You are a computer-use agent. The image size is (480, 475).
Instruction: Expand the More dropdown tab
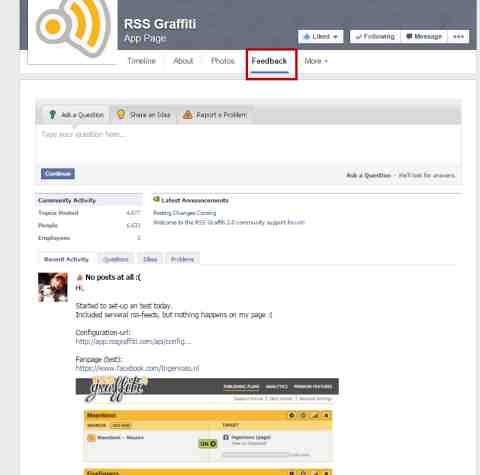tap(316, 61)
